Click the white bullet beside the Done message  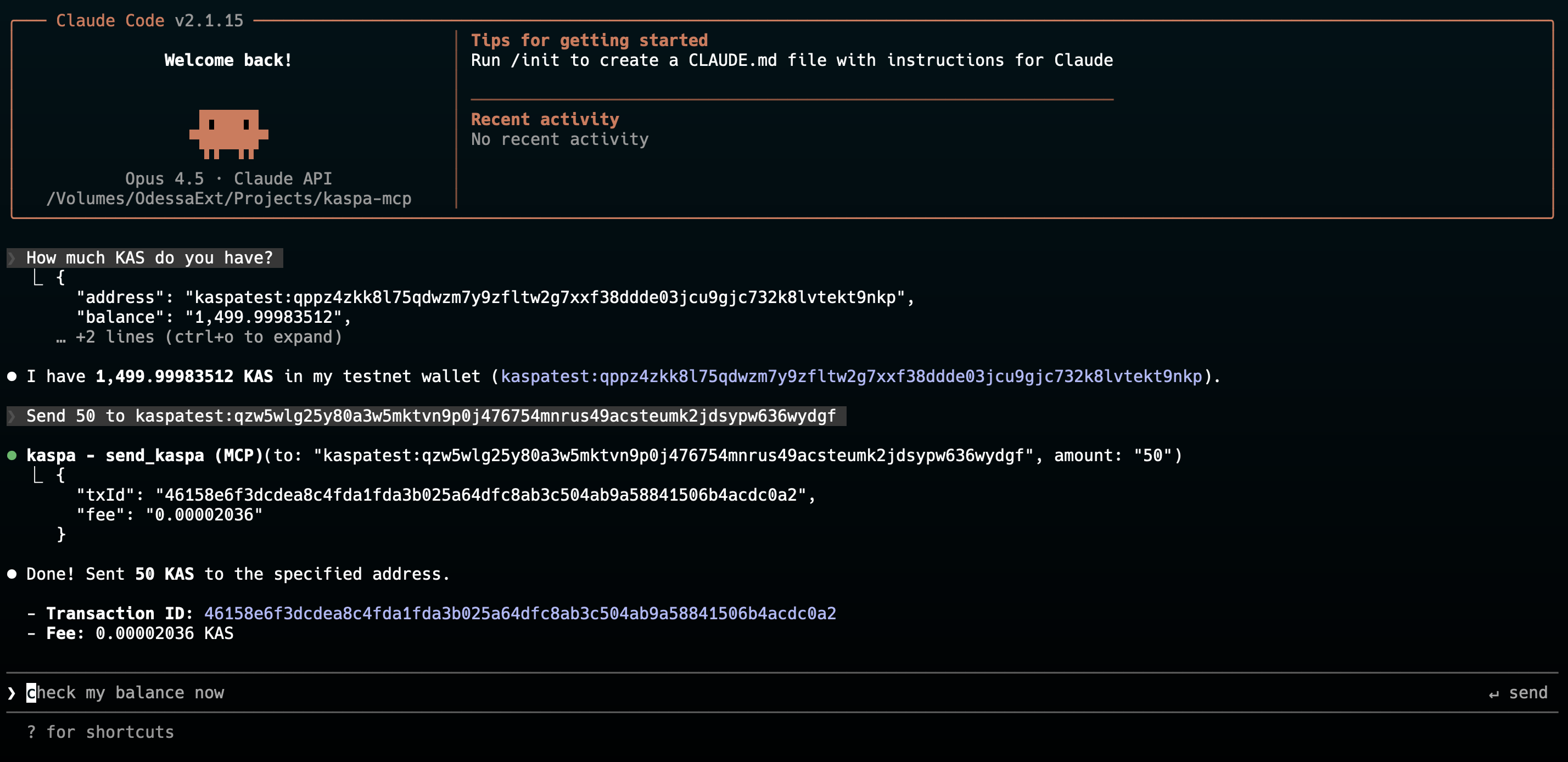coord(12,573)
